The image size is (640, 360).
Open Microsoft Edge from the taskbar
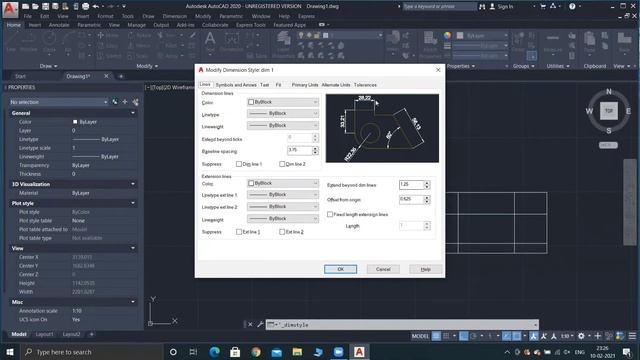pyautogui.click(x=214, y=352)
